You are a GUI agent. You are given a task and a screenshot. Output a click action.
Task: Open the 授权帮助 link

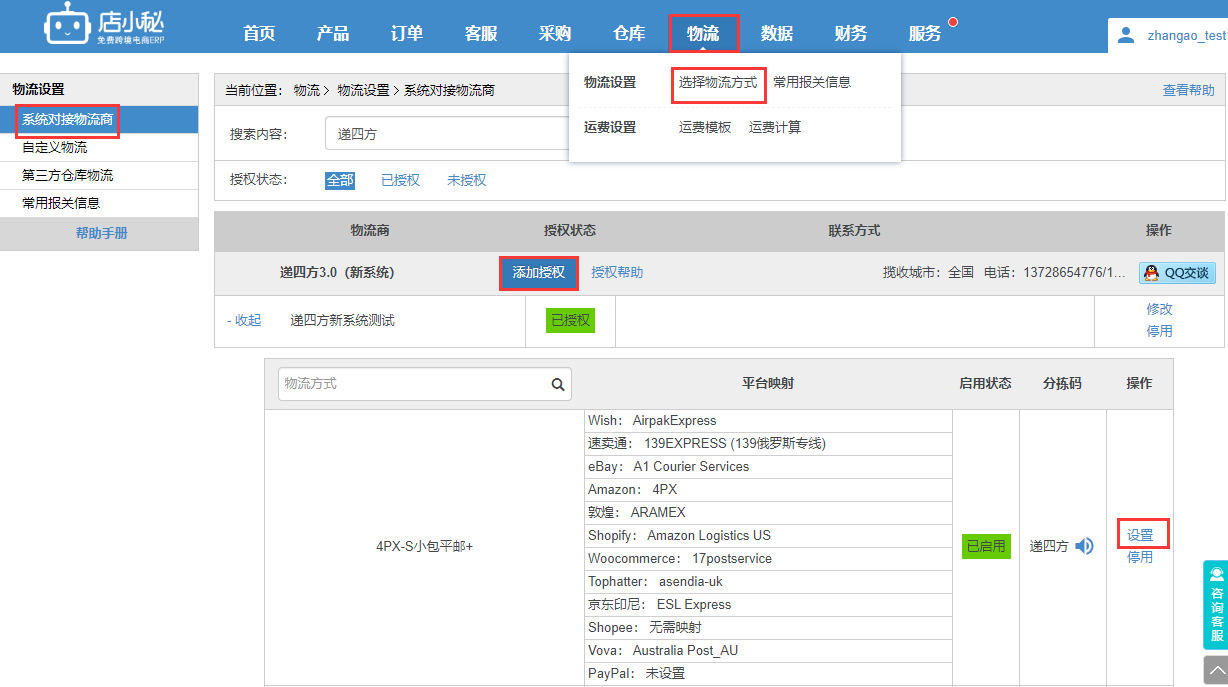pyautogui.click(x=617, y=273)
